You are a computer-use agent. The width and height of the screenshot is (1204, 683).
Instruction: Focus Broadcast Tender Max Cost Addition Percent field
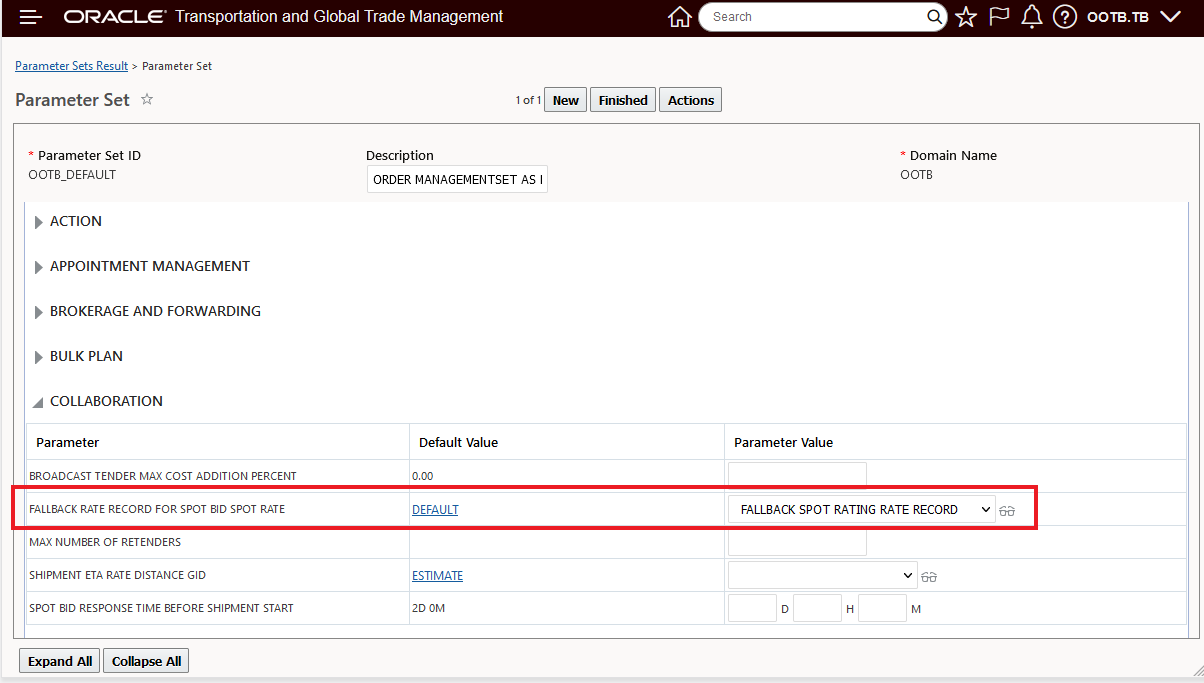(797, 476)
